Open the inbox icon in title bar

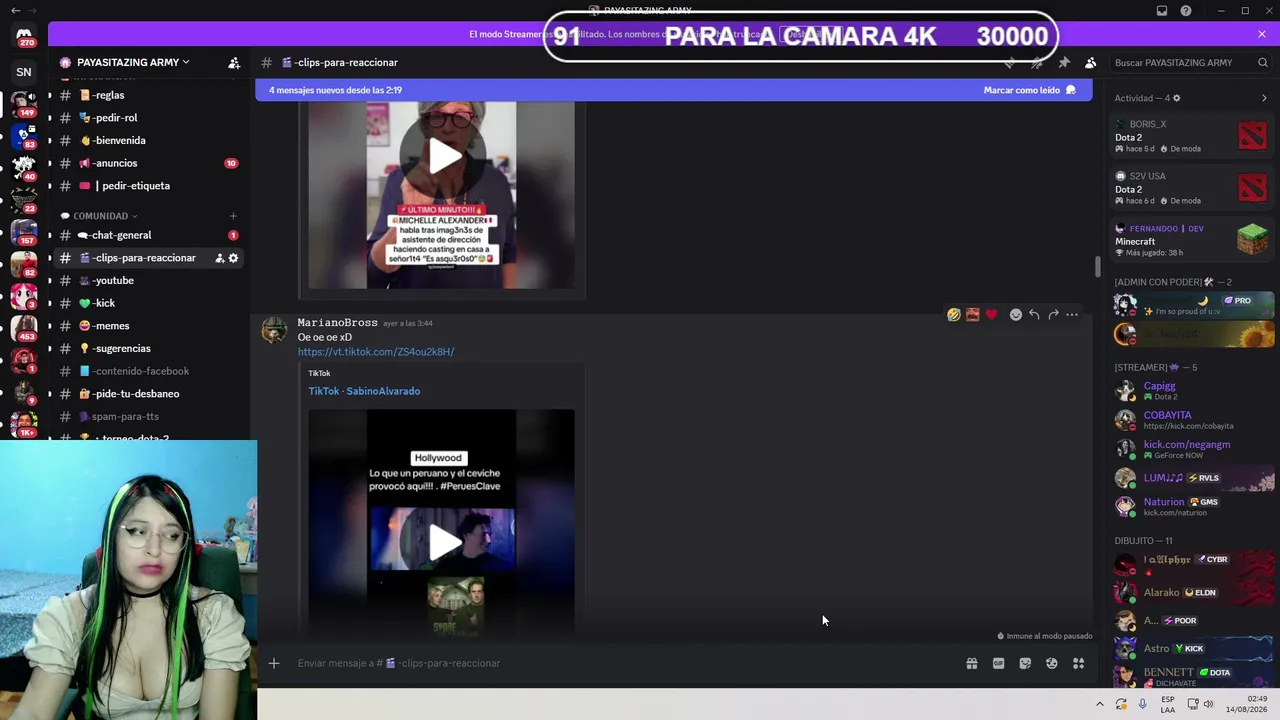click(1162, 11)
